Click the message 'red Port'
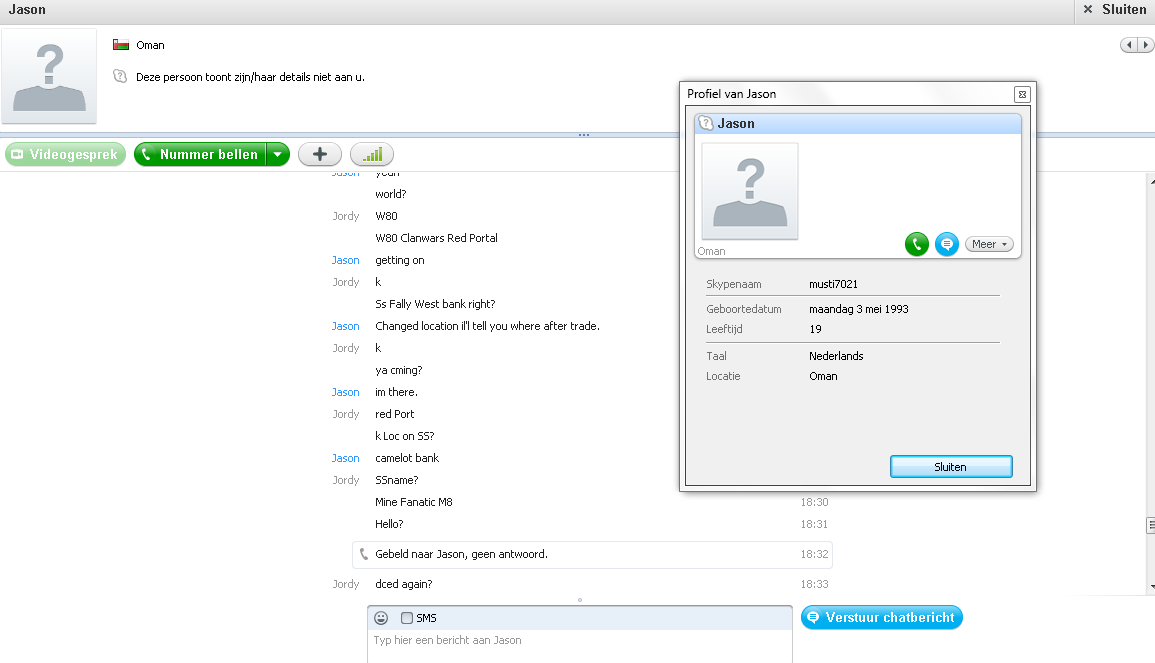This screenshot has height=663, width=1155. [x=394, y=414]
